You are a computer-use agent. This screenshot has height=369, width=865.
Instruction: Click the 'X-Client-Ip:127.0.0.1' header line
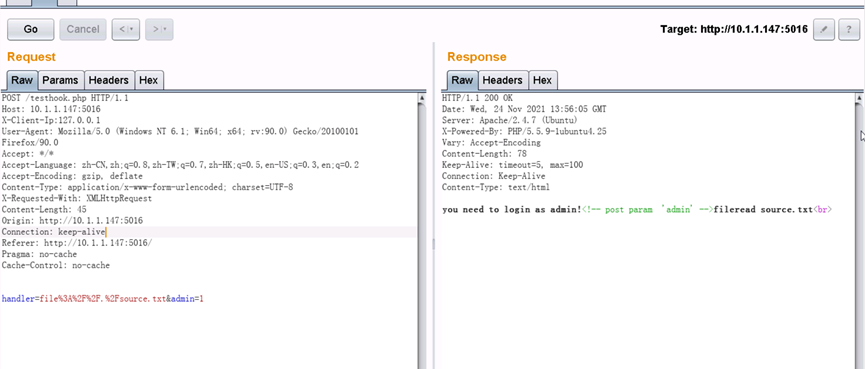click(51, 120)
